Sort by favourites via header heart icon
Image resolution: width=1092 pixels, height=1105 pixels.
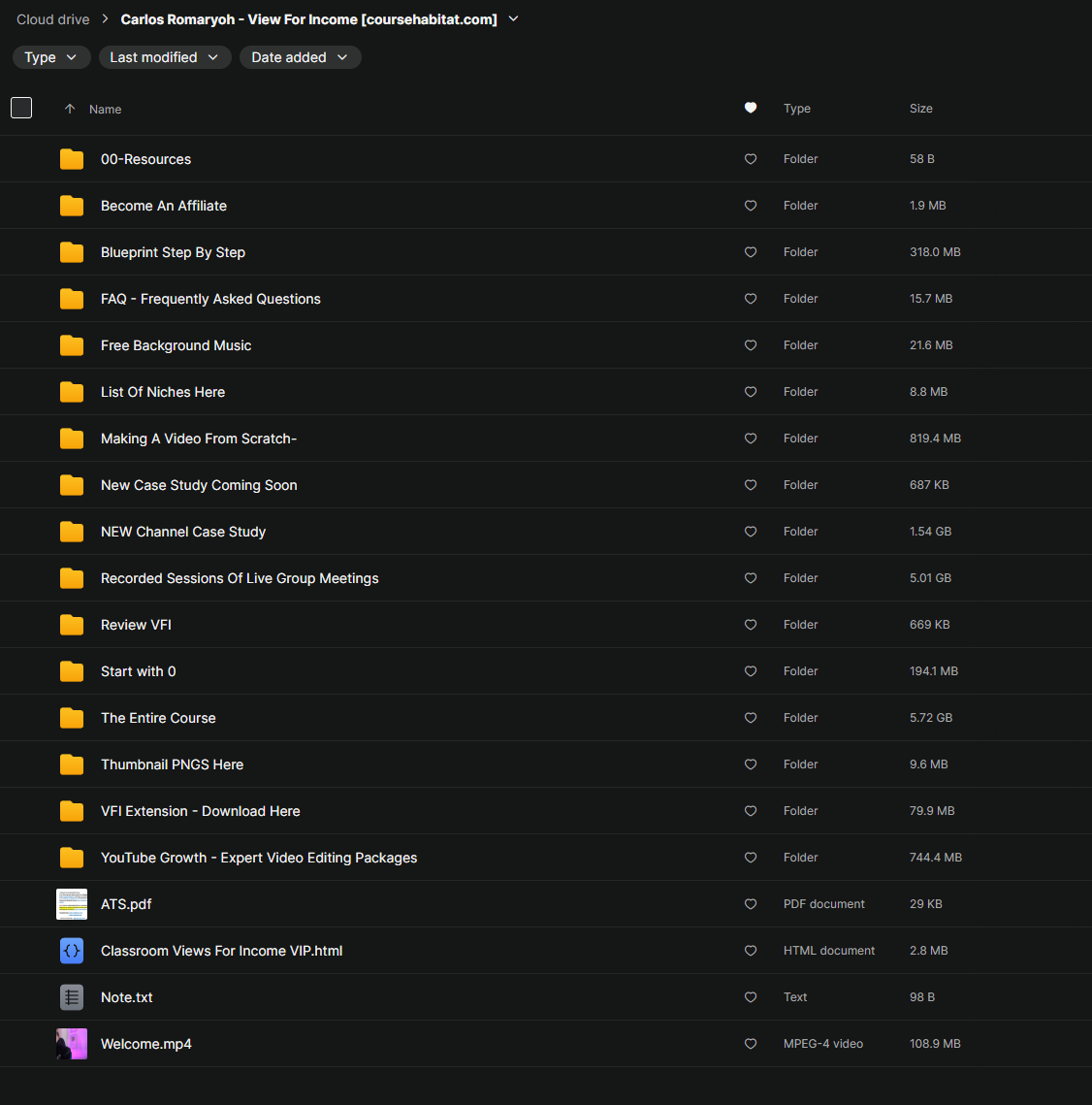point(751,108)
